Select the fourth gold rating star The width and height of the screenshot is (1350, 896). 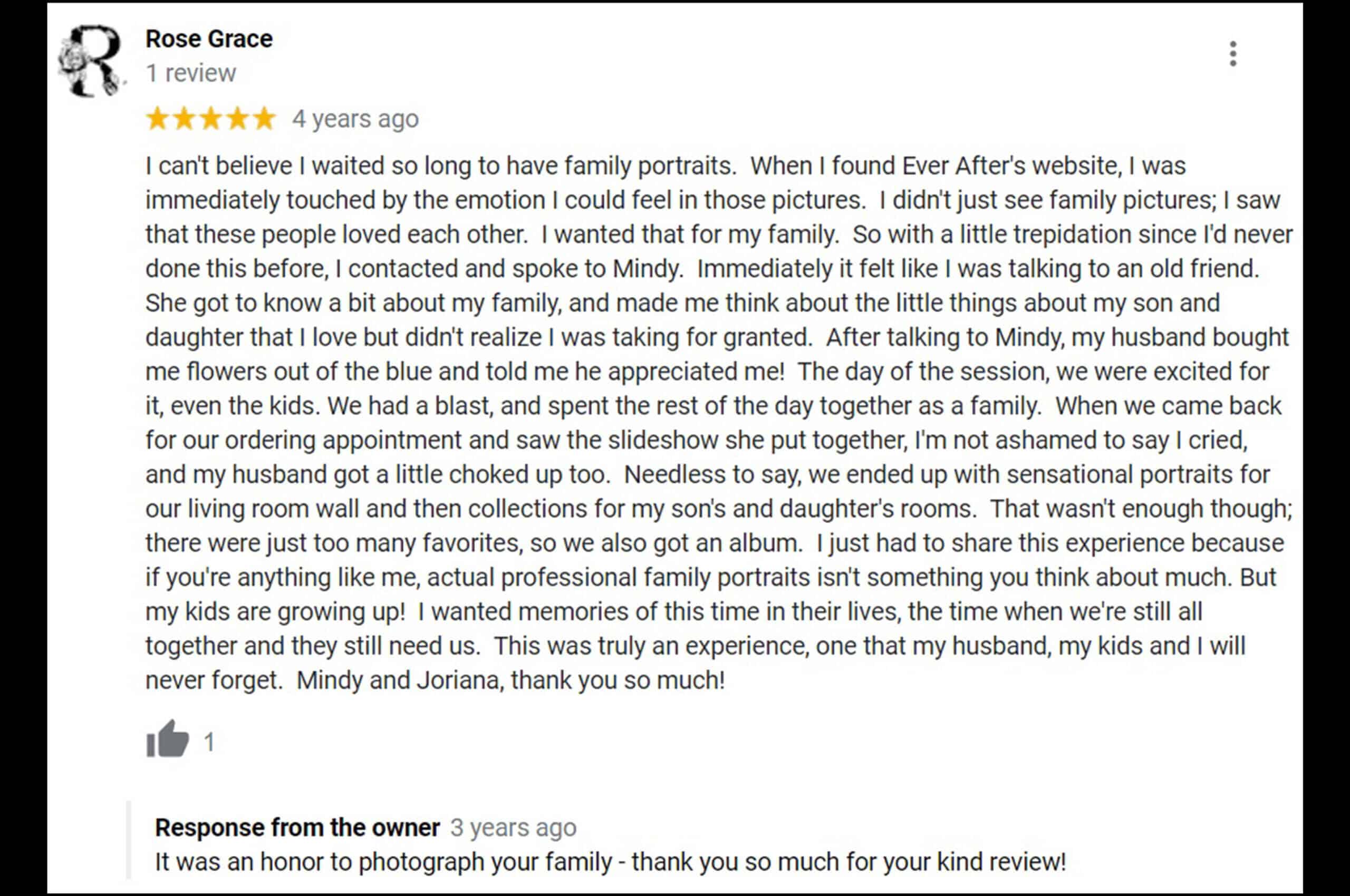pyautogui.click(x=237, y=119)
